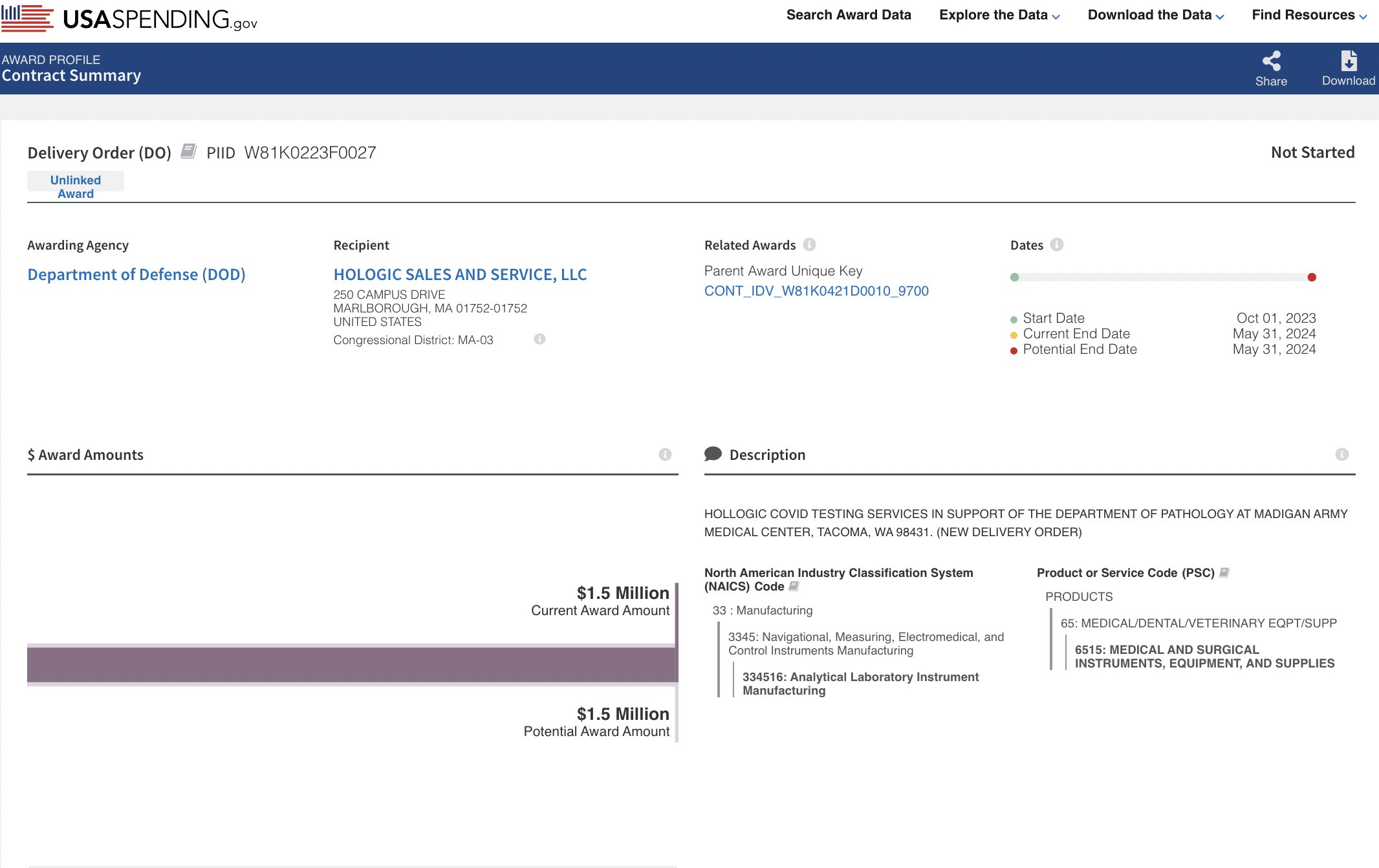Click the Download icon

pos(1349,61)
